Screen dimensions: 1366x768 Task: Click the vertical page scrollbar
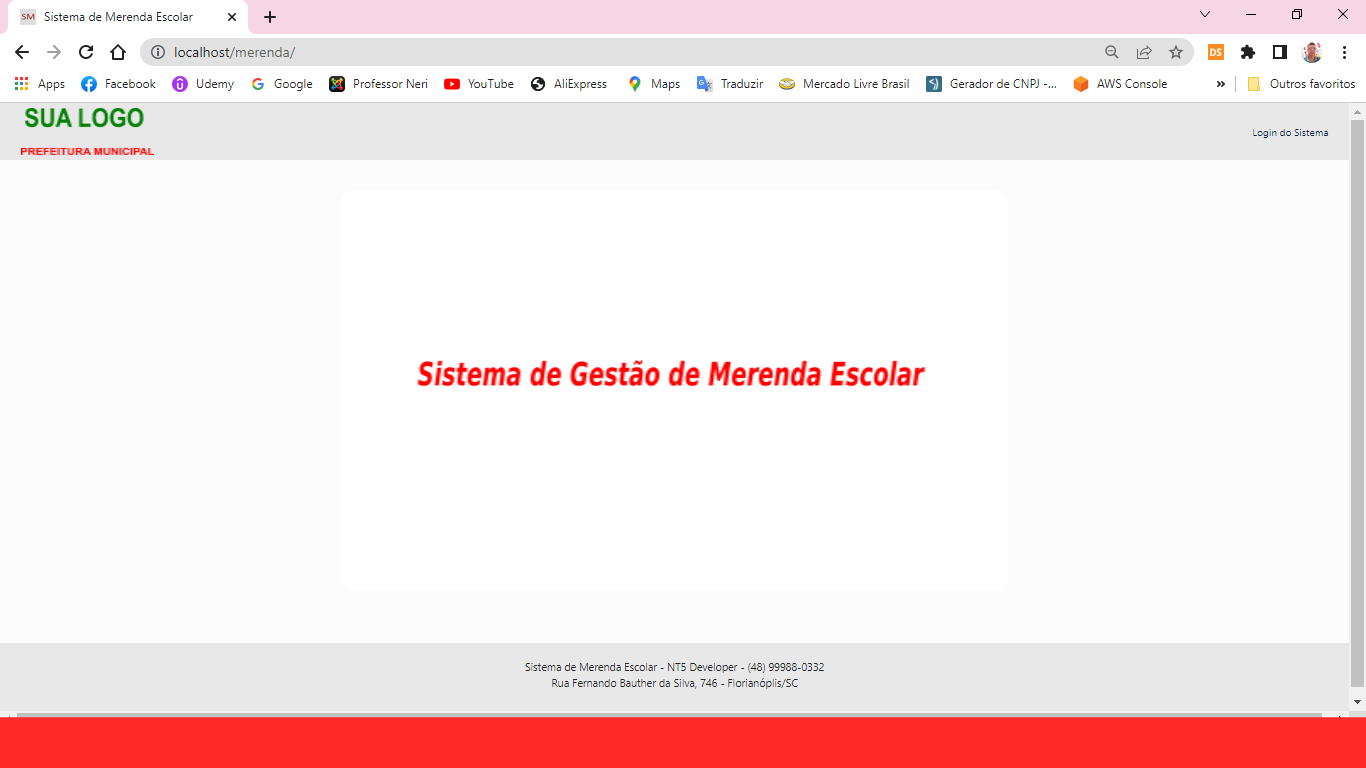tap(1357, 400)
